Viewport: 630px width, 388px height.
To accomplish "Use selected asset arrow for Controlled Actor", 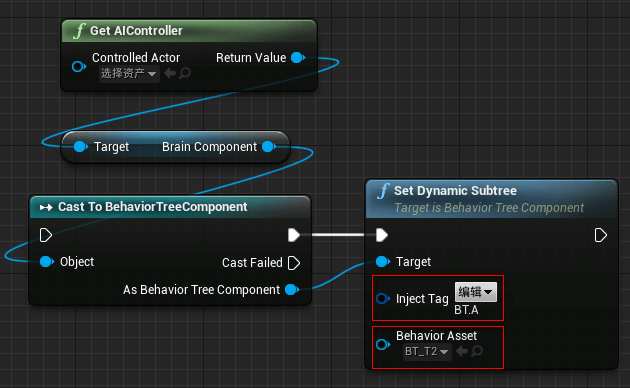I will click(170, 73).
